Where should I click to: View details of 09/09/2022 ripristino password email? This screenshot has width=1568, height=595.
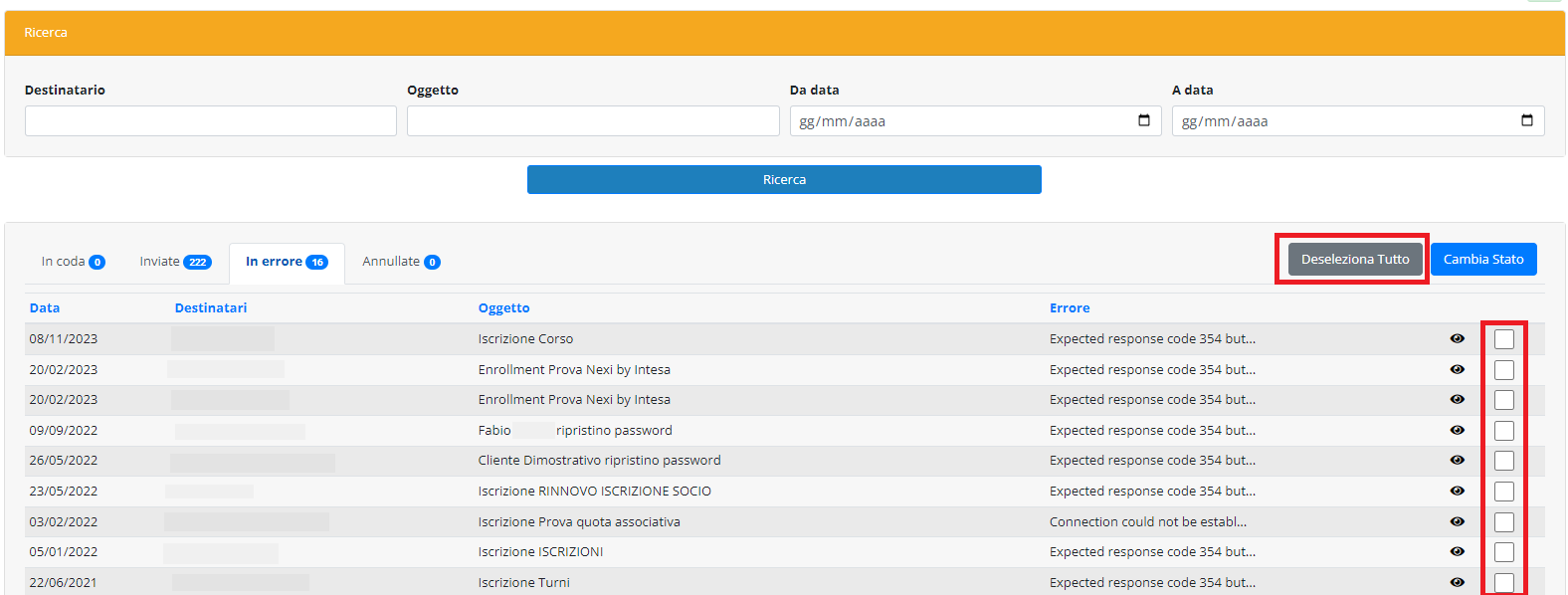tap(1457, 431)
